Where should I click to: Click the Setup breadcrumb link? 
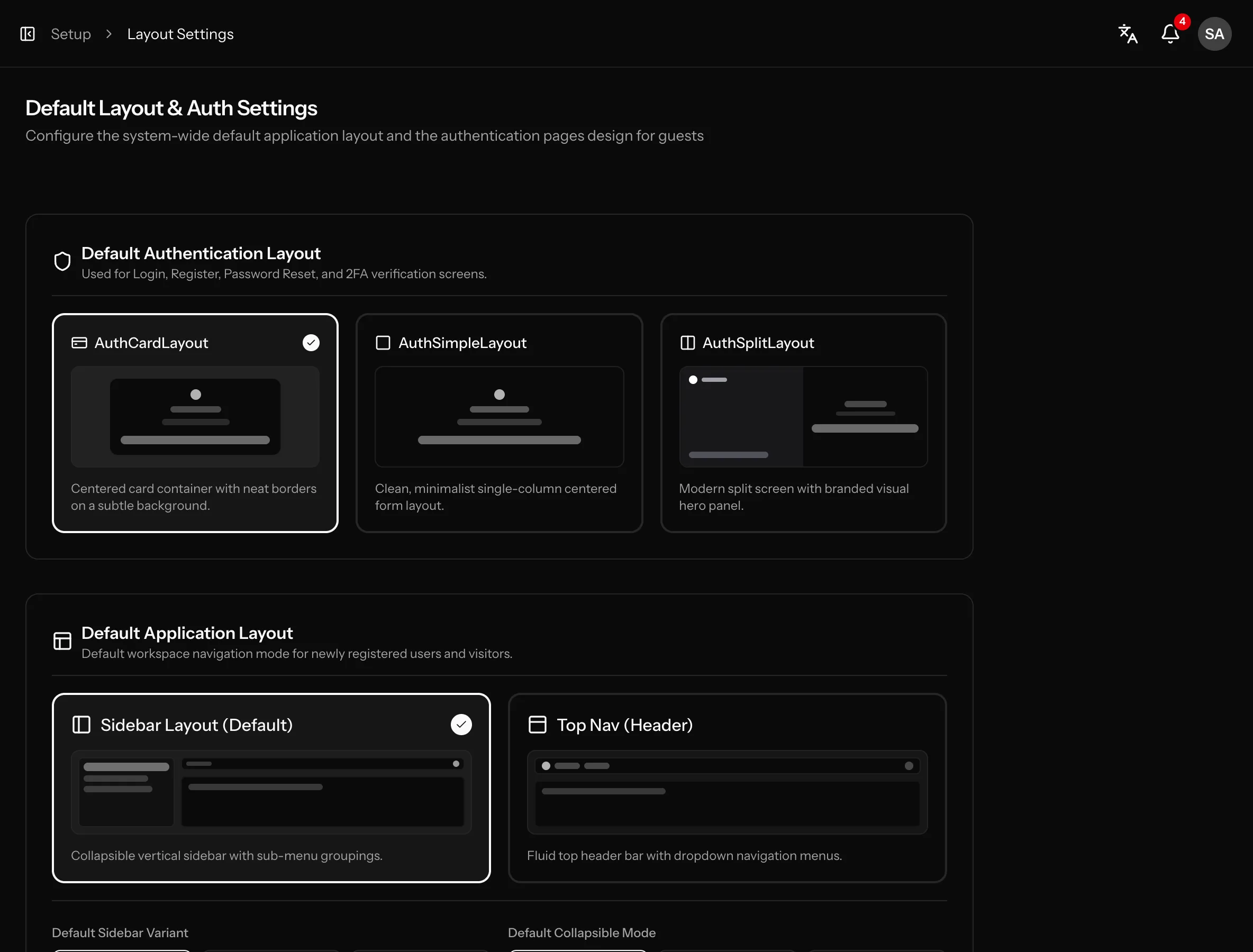pyautogui.click(x=71, y=34)
